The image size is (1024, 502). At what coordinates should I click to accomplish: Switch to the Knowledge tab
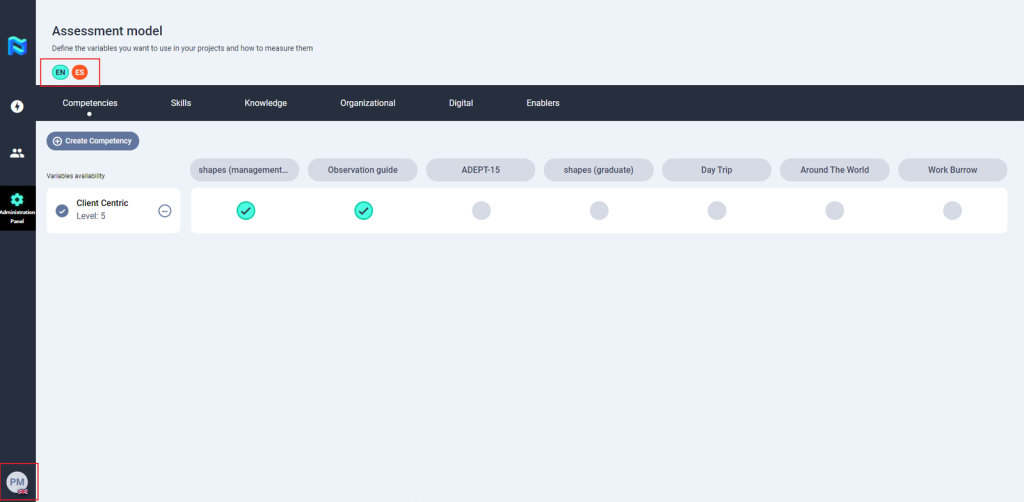[x=266, y=103]
